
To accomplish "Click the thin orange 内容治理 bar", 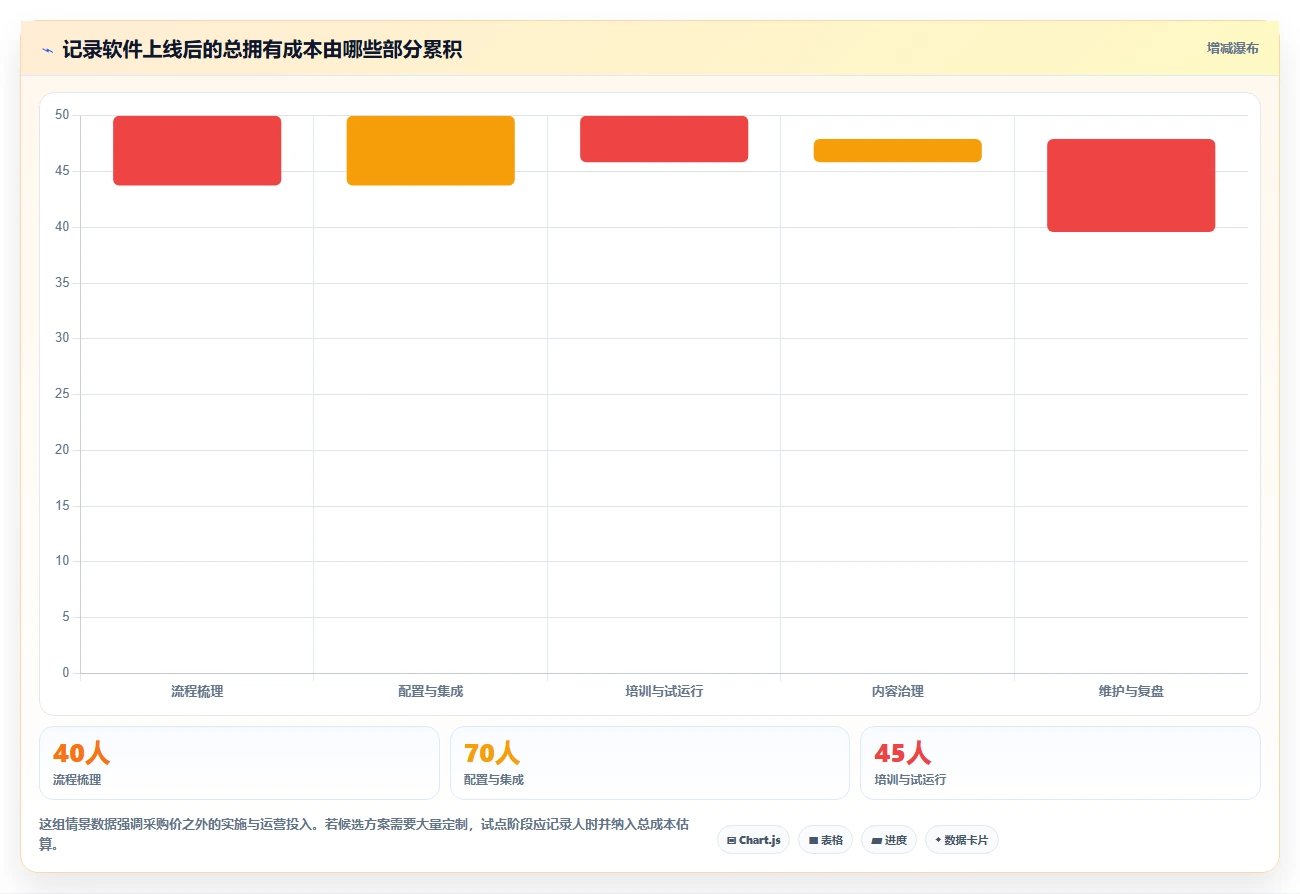I will (897, 150).
